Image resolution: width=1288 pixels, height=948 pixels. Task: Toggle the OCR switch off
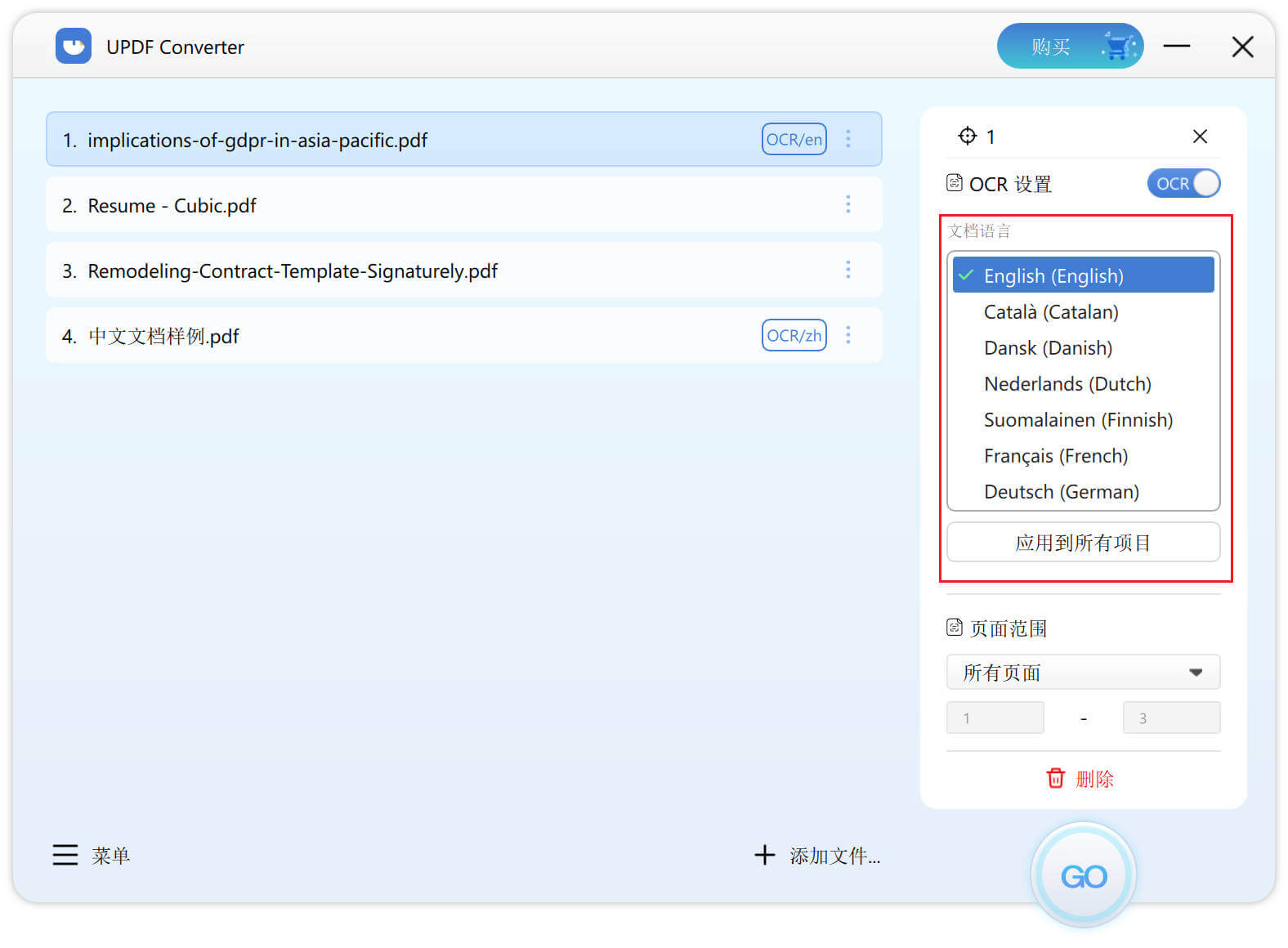point(1183,184)
